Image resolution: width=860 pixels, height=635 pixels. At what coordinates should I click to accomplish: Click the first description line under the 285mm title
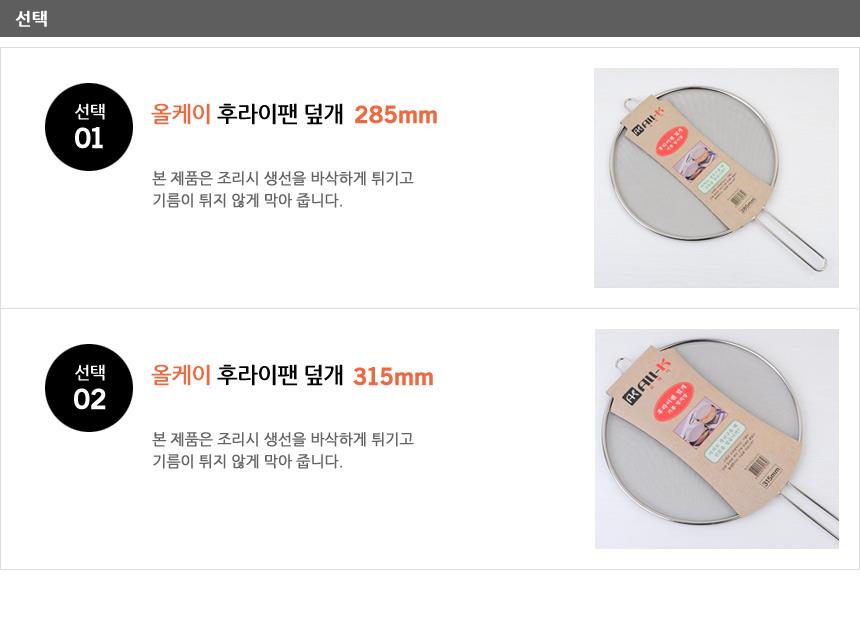283,178
